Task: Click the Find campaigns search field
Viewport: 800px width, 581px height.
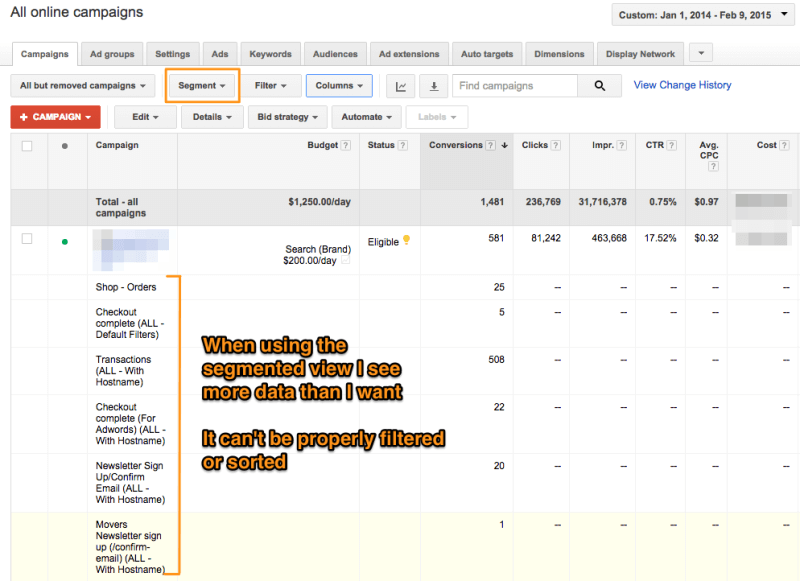Action: click(515, 86)
